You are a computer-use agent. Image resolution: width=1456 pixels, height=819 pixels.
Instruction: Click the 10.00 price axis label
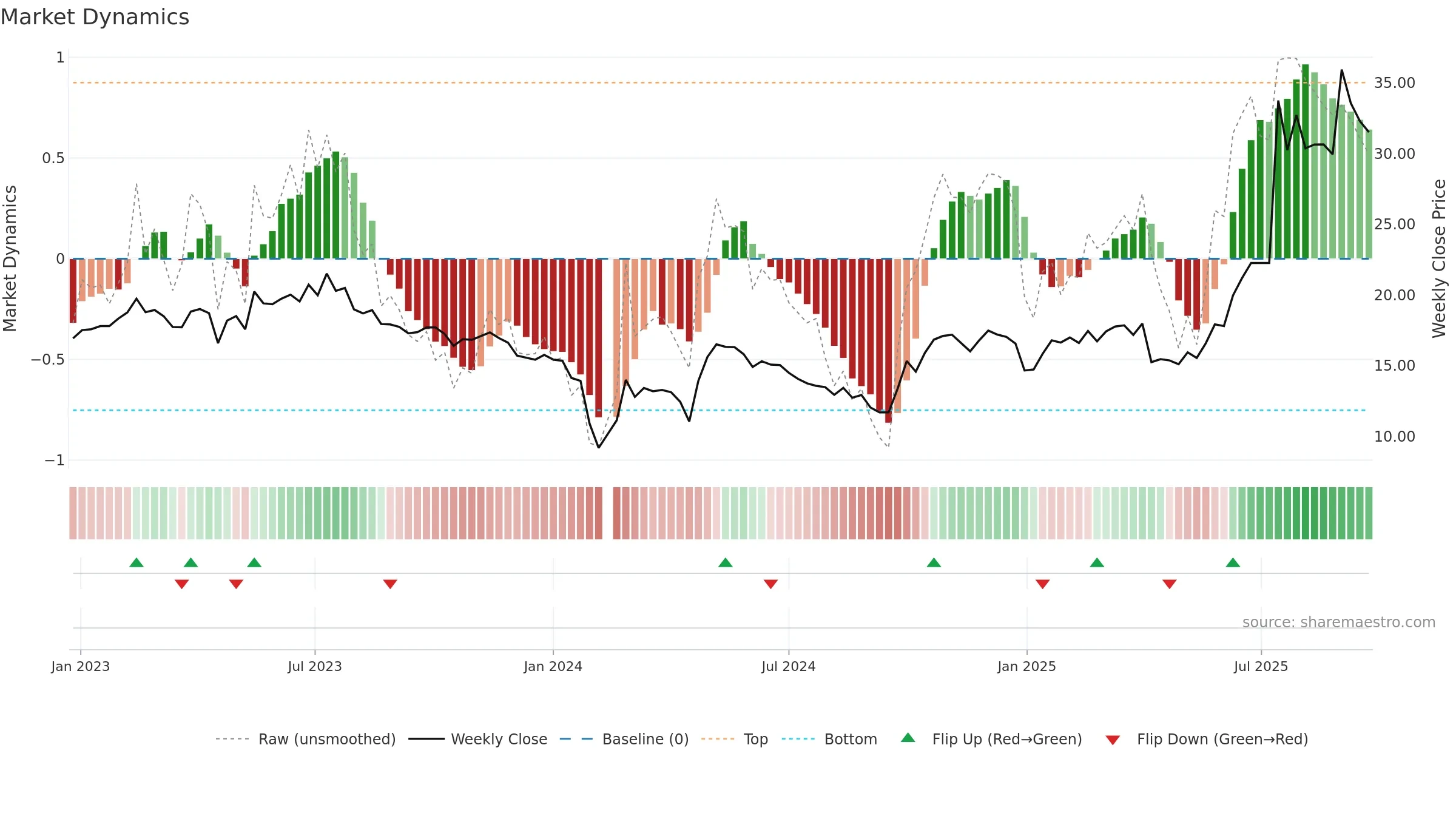pyautogui.click(x=1395, y=437)
